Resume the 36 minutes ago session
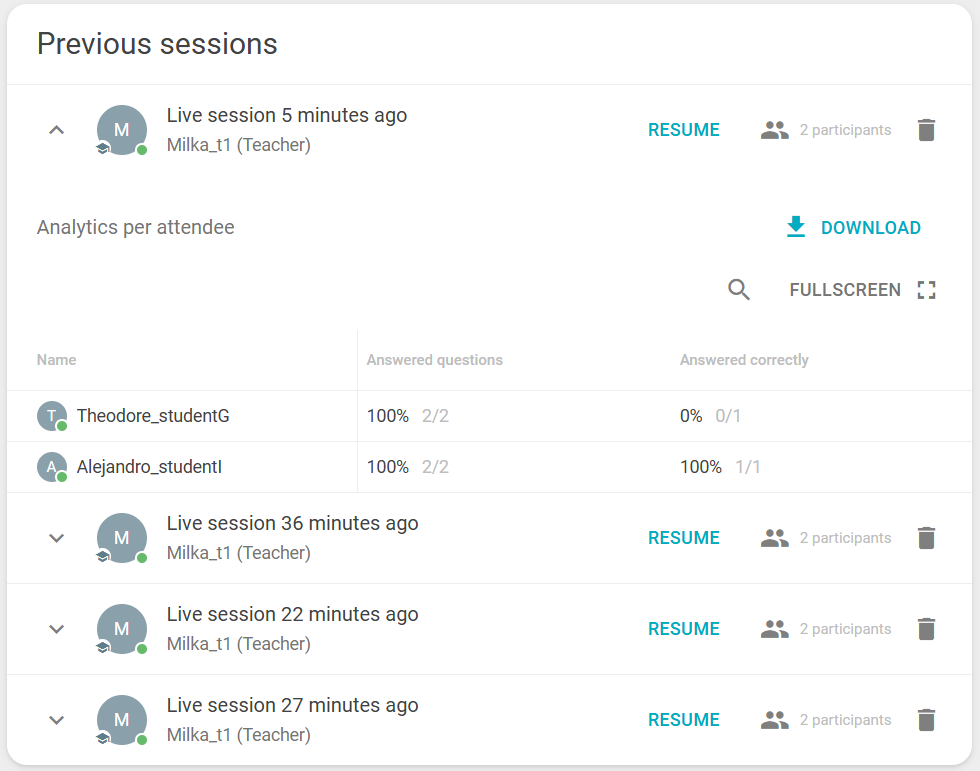The height and width of the screenshot is (771, 980). [684, 538]
